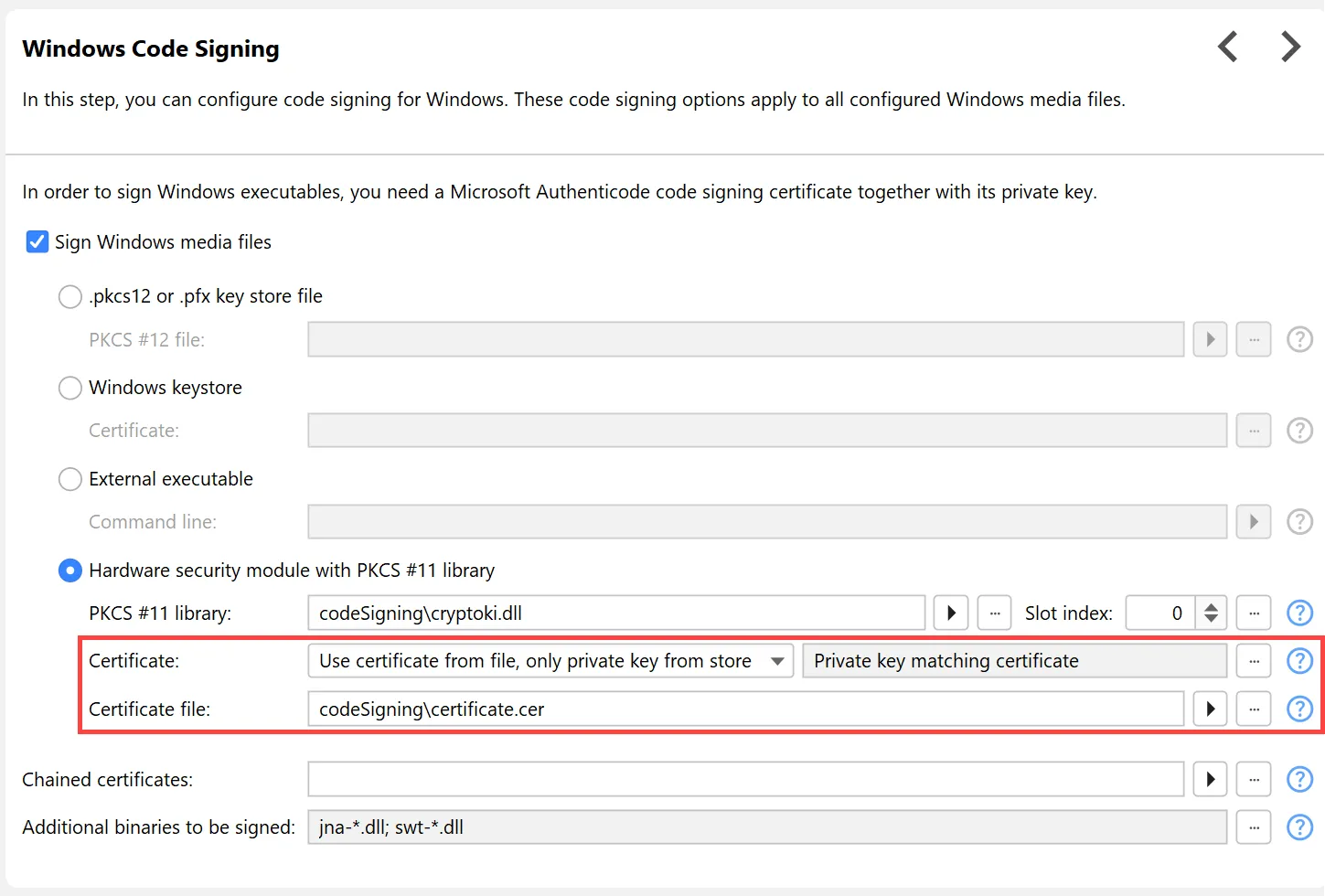Open help for PKCS #11 library
The image size is (1325, 896).
coord(1299,613)
